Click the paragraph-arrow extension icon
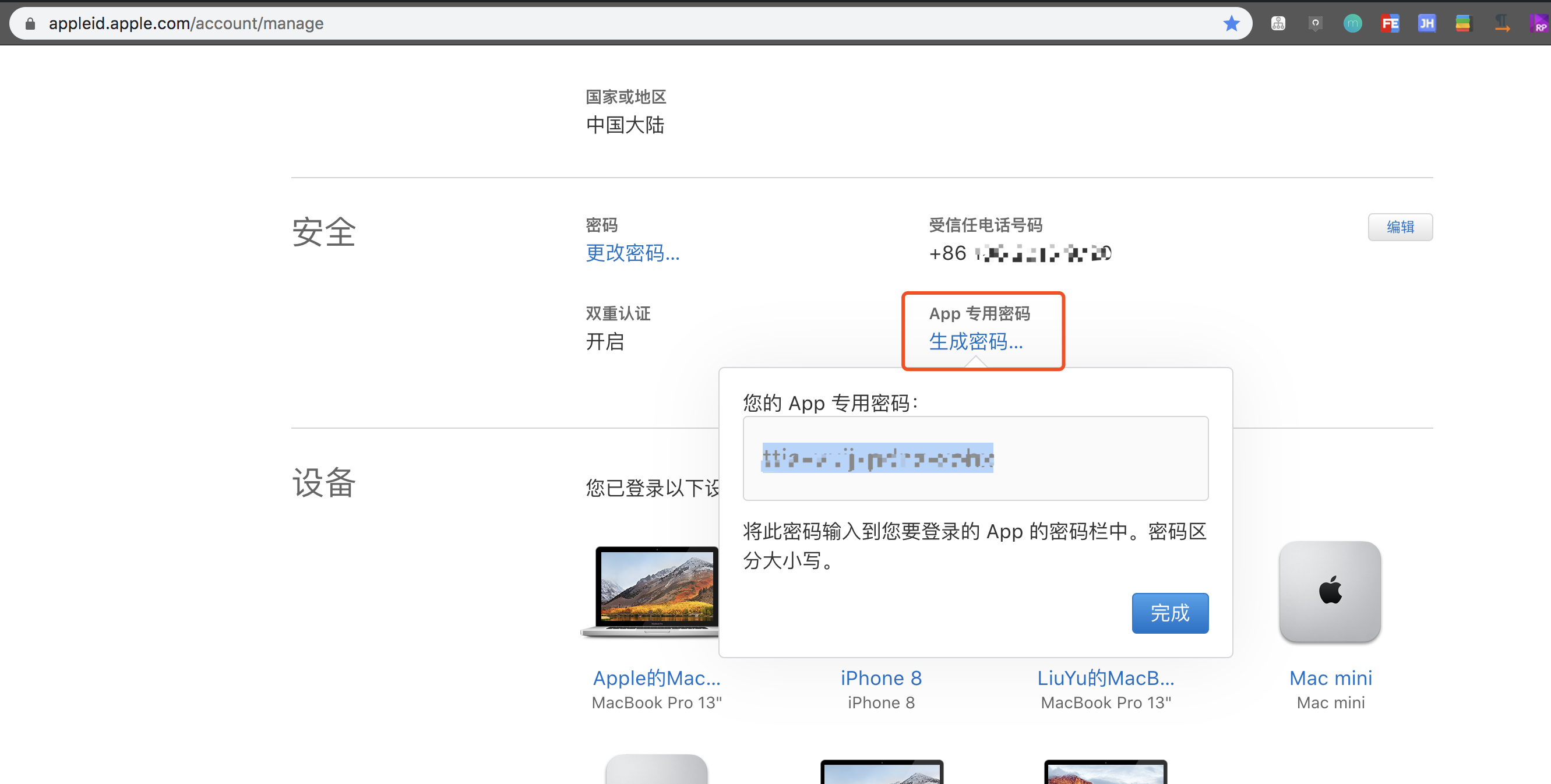1551x784 pixels. coord(1501,23)
